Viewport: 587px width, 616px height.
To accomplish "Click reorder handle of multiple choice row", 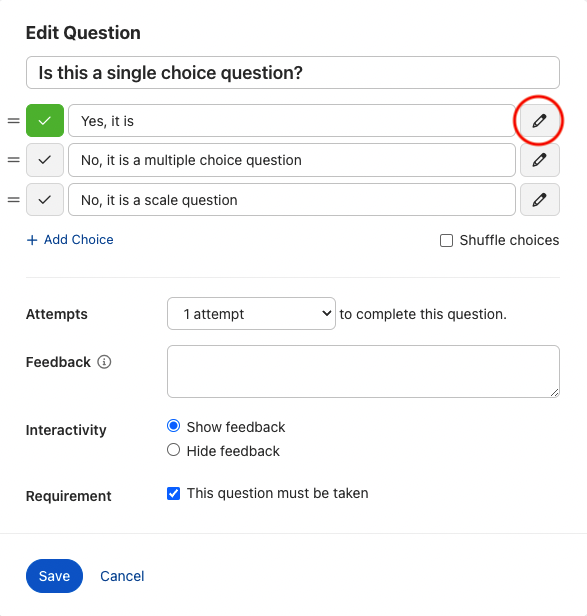I will pos(14,160).
